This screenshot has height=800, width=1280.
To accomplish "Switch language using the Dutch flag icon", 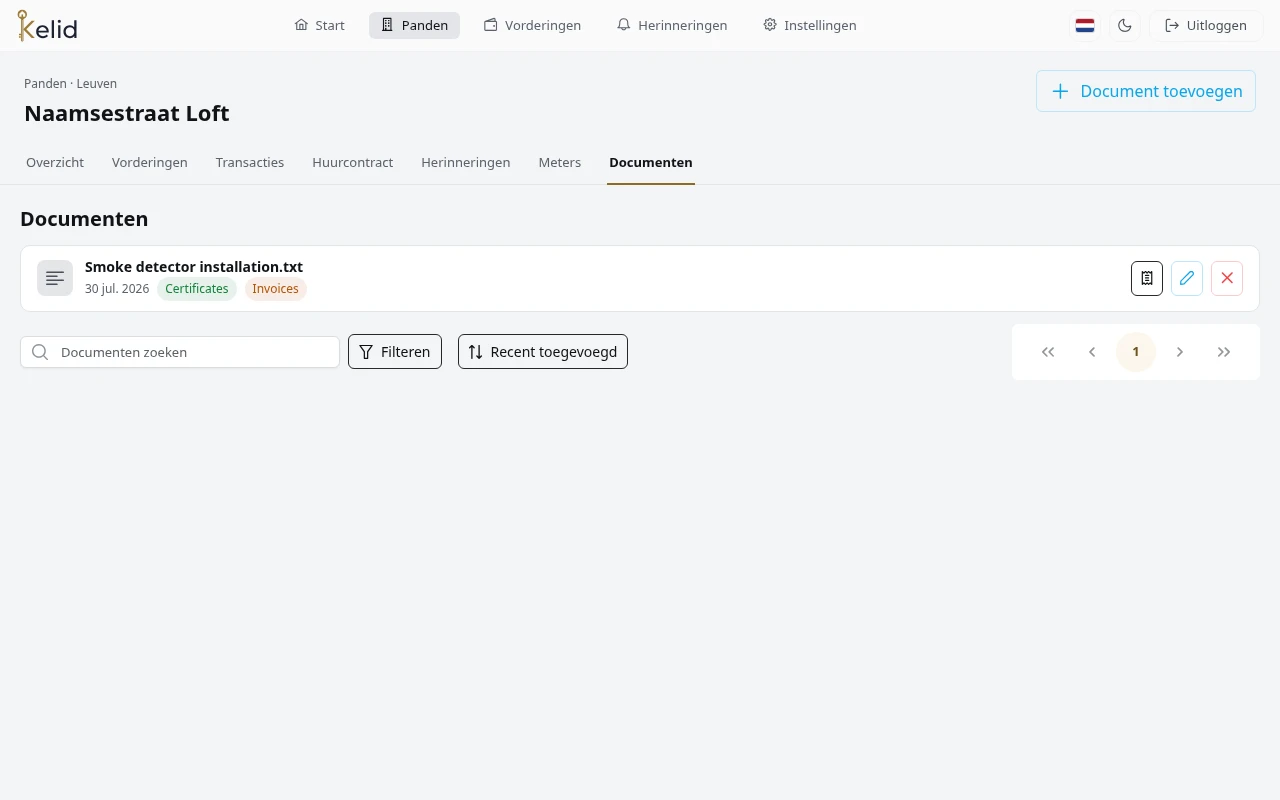I will pyautogui.click(x=1085, y=25).
